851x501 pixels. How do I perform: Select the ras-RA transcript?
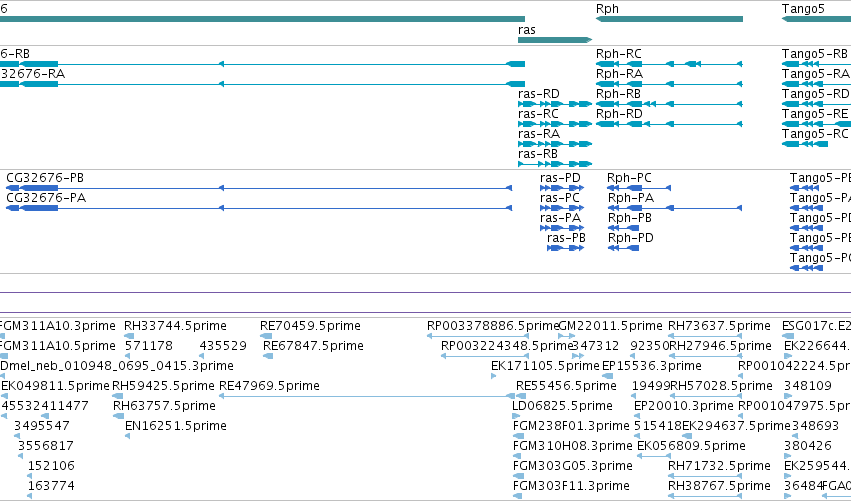[555, 144]
